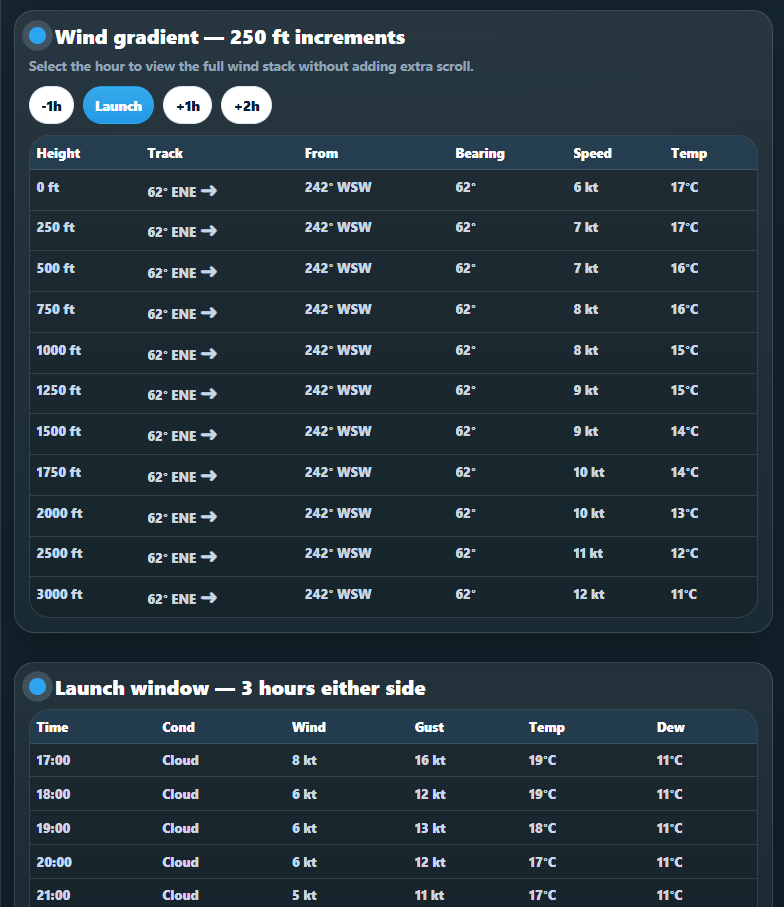Viewport: 784px width, 907px height.
Task: Click the track arrow in 1750 ft row
Action: 209,475
